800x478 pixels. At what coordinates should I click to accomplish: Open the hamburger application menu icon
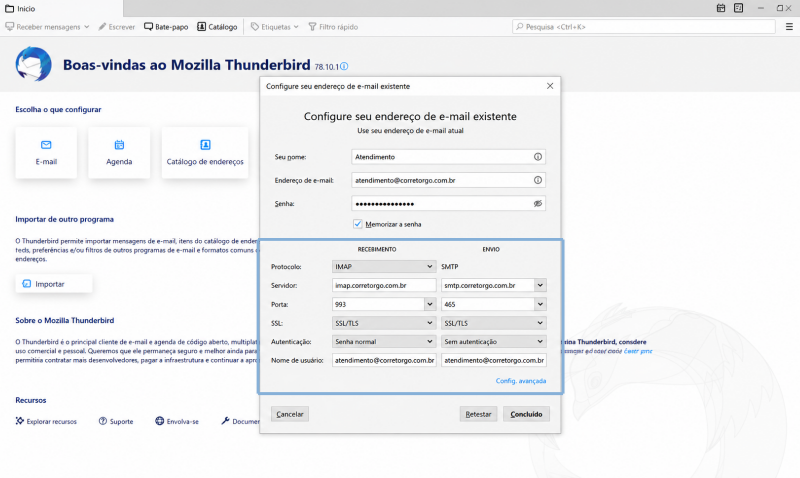click(789, 27)
